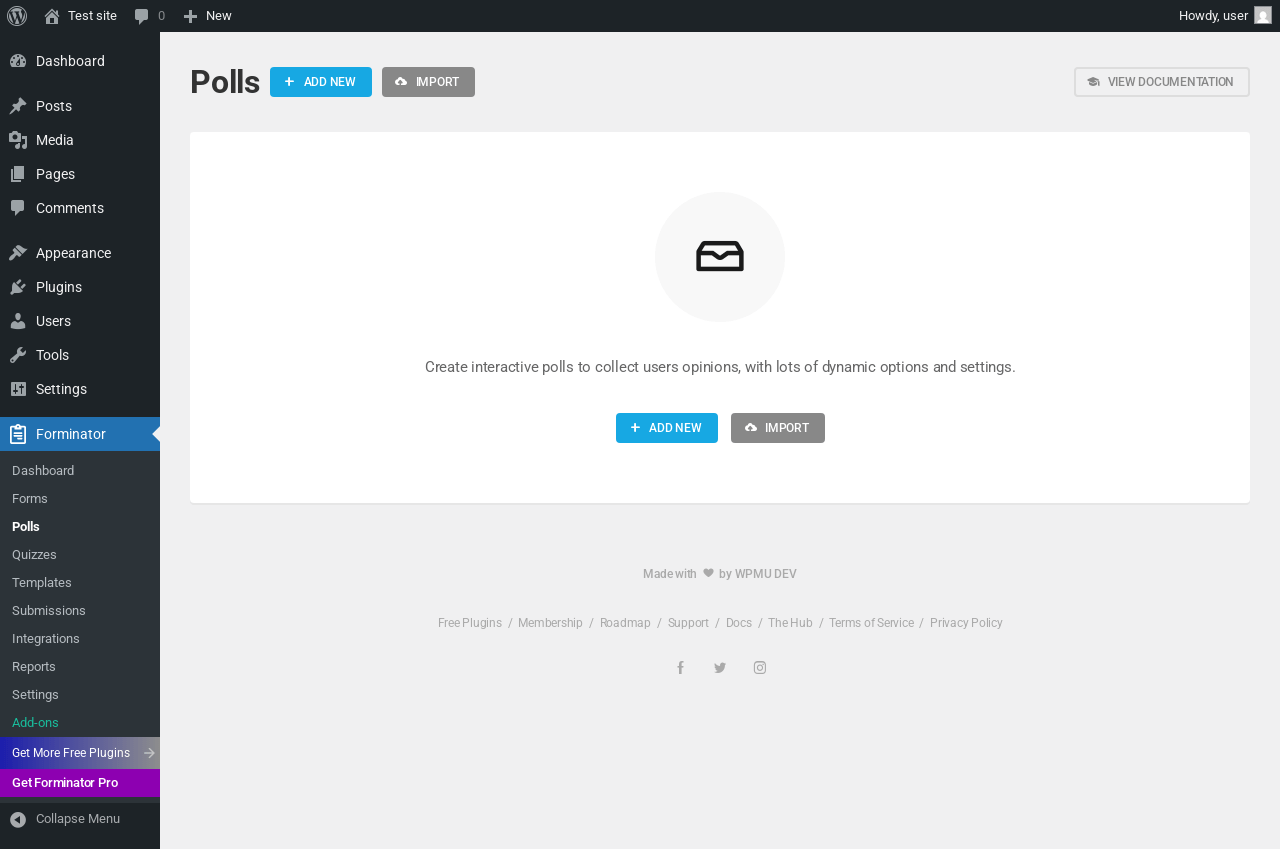Open the Twitter icon in footer
This screenshot has height=849, width=1280.
tap(720, 668)
